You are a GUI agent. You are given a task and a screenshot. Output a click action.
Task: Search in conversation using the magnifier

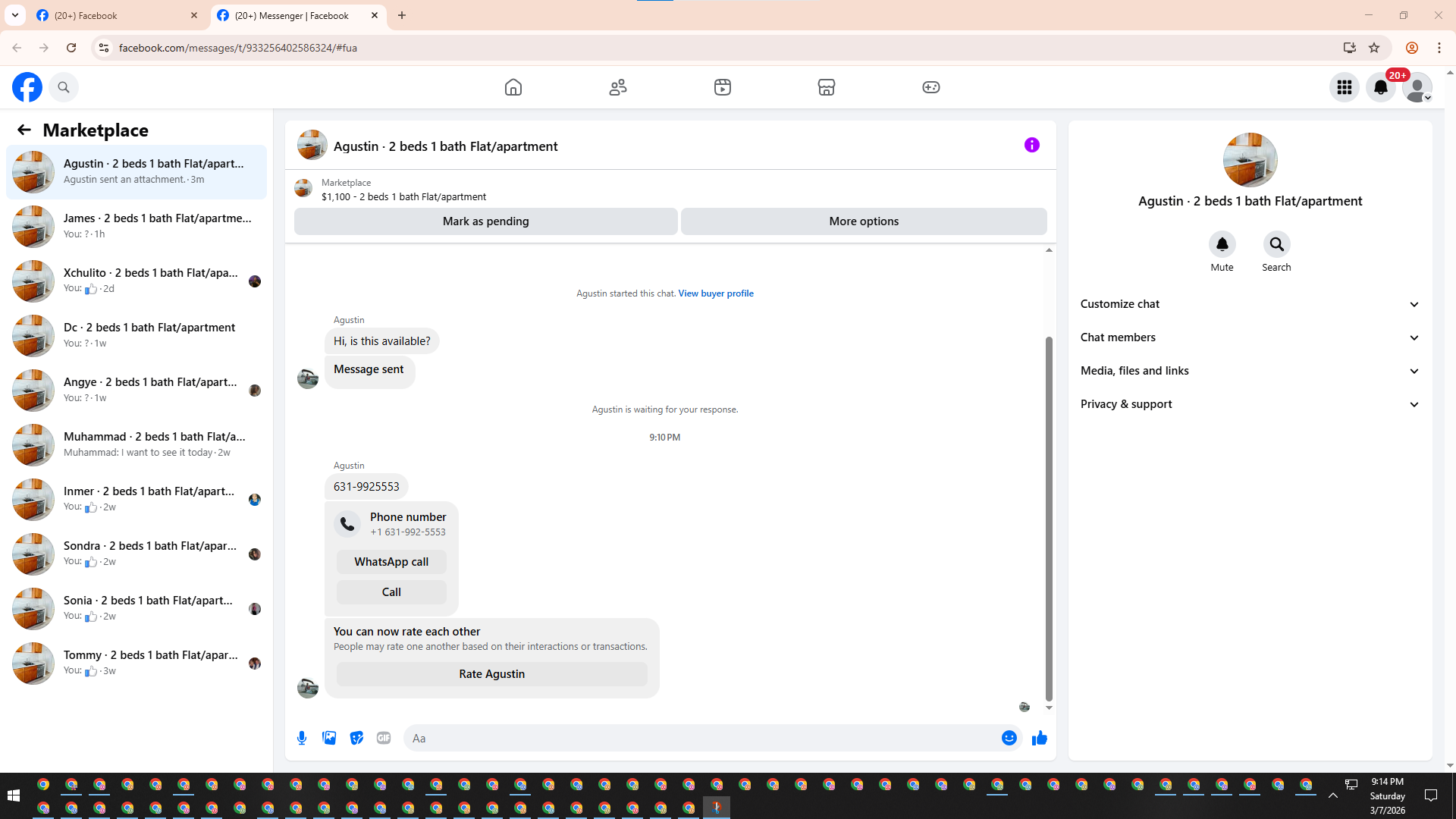coord(1277,244)
